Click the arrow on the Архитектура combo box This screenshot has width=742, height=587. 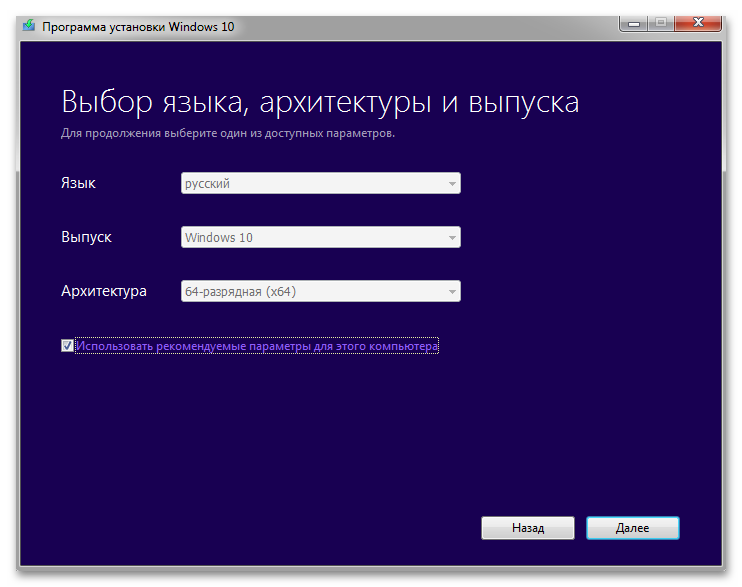pos(452,292)
